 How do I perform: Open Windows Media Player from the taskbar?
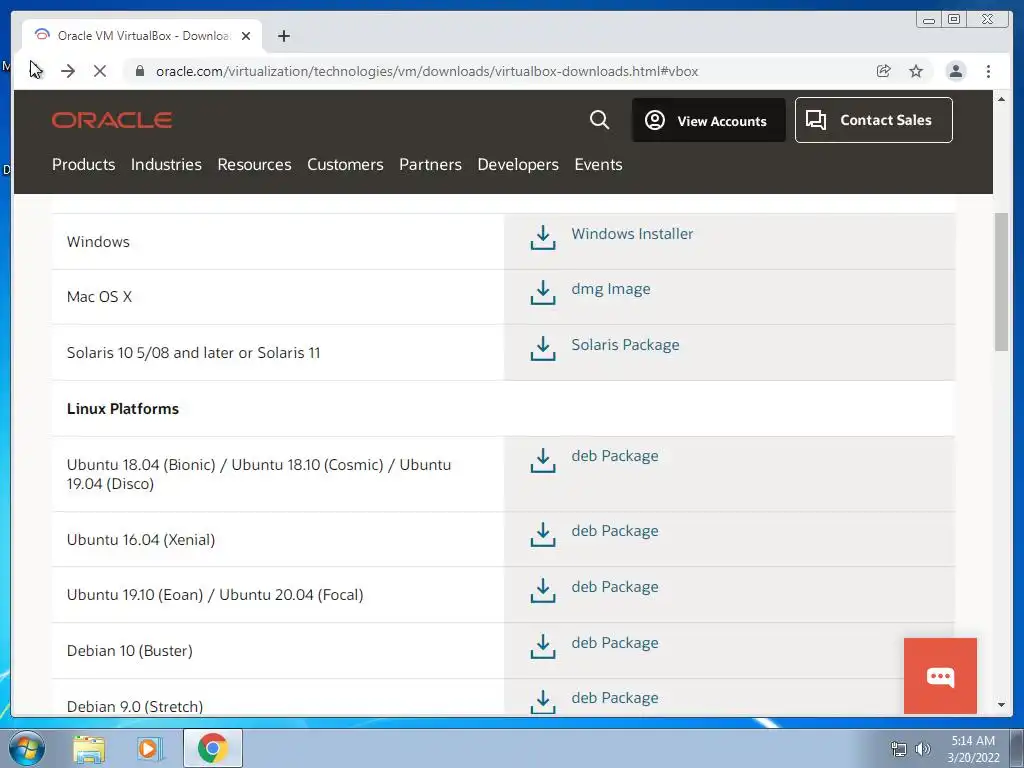(150, 748)
